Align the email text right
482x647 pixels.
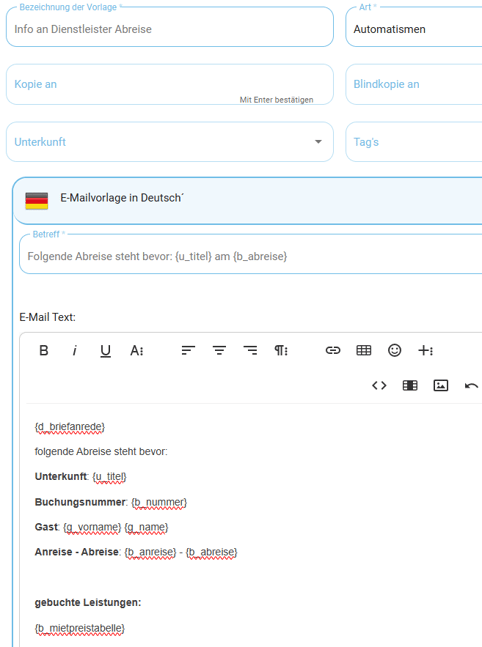250,350
